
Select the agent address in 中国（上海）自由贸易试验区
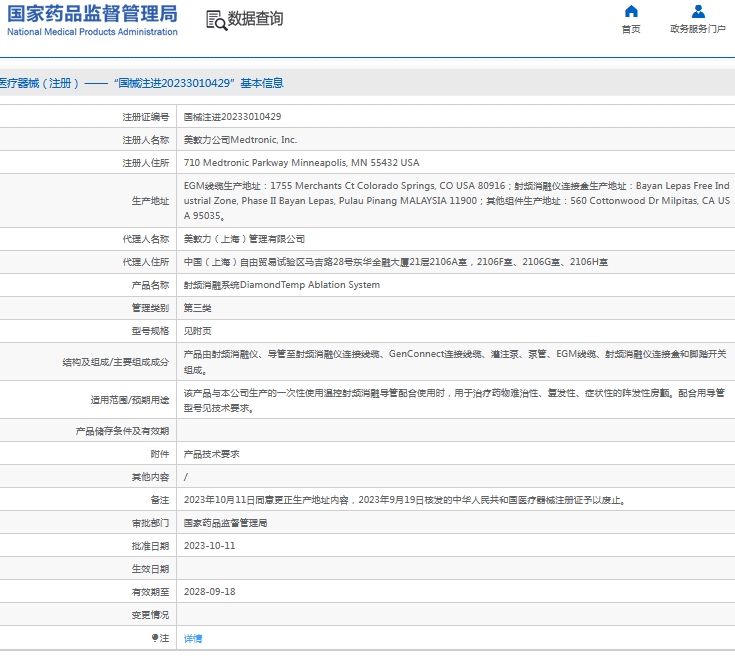396,262
